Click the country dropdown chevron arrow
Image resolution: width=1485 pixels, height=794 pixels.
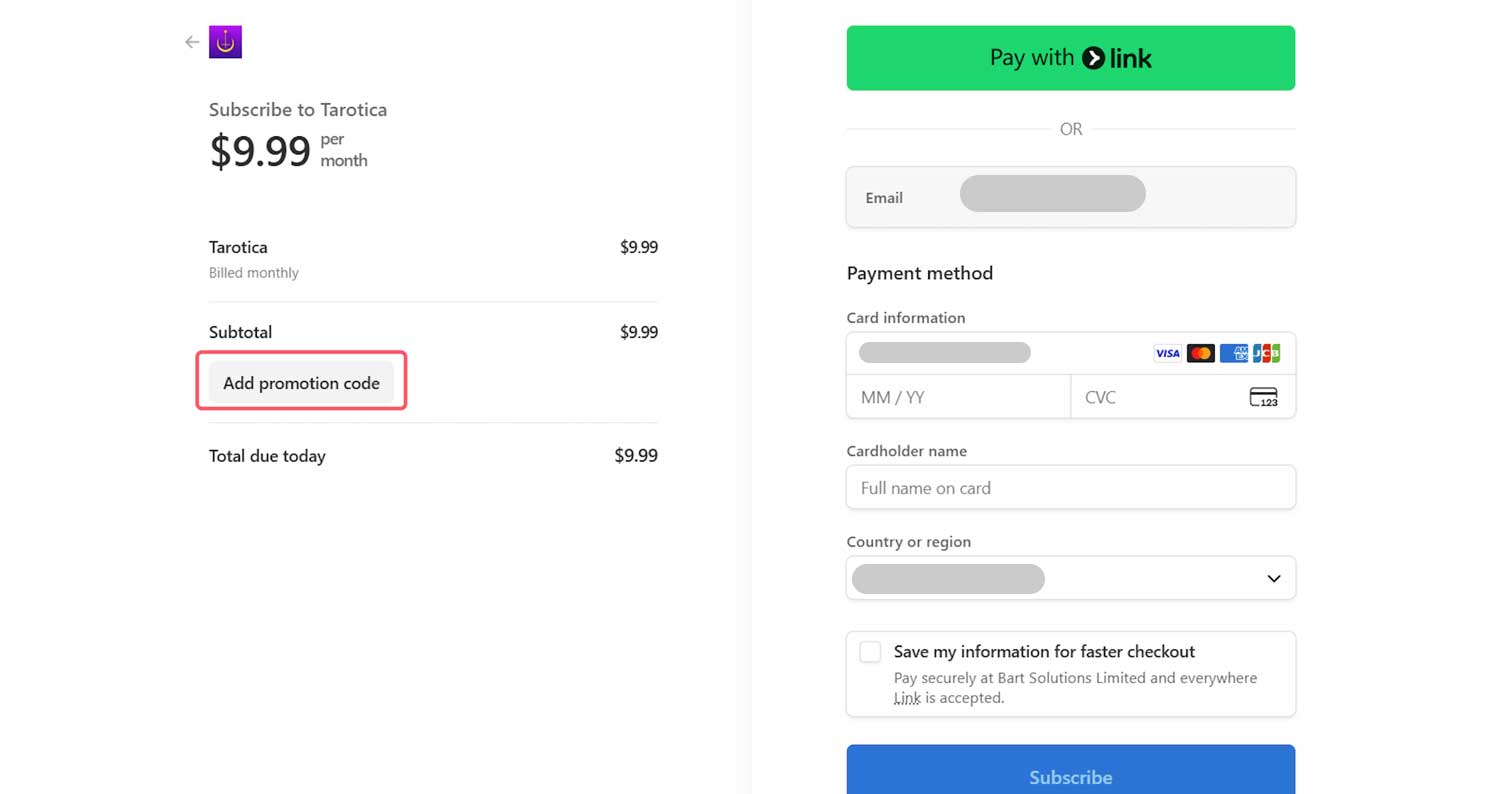pyautogui.click(x=1273, y=579)
